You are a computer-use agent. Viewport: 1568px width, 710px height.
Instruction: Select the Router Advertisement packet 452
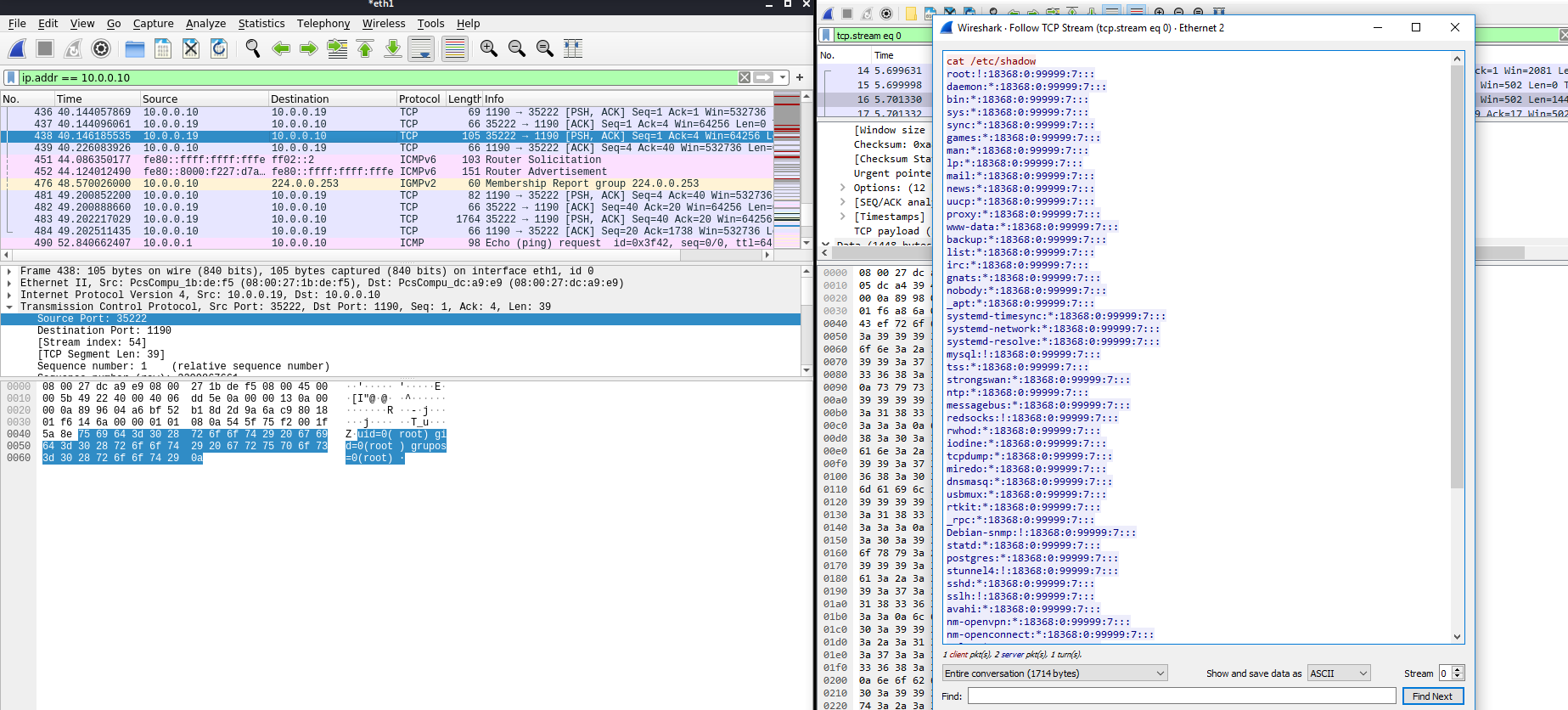click(x=387, y=172)
